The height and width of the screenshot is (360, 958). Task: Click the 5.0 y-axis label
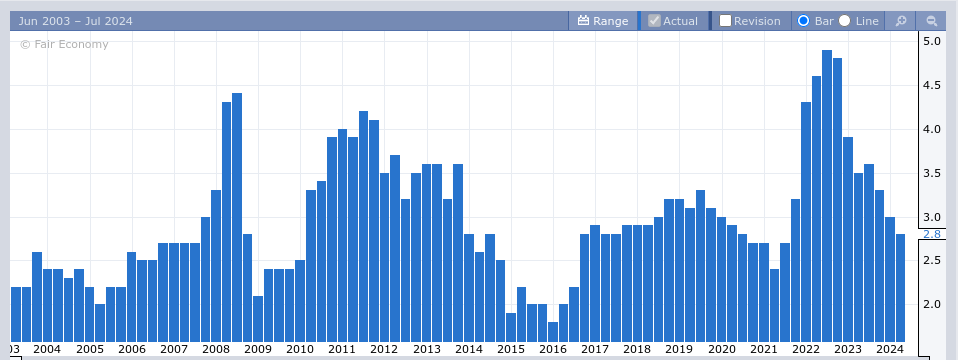932,41
